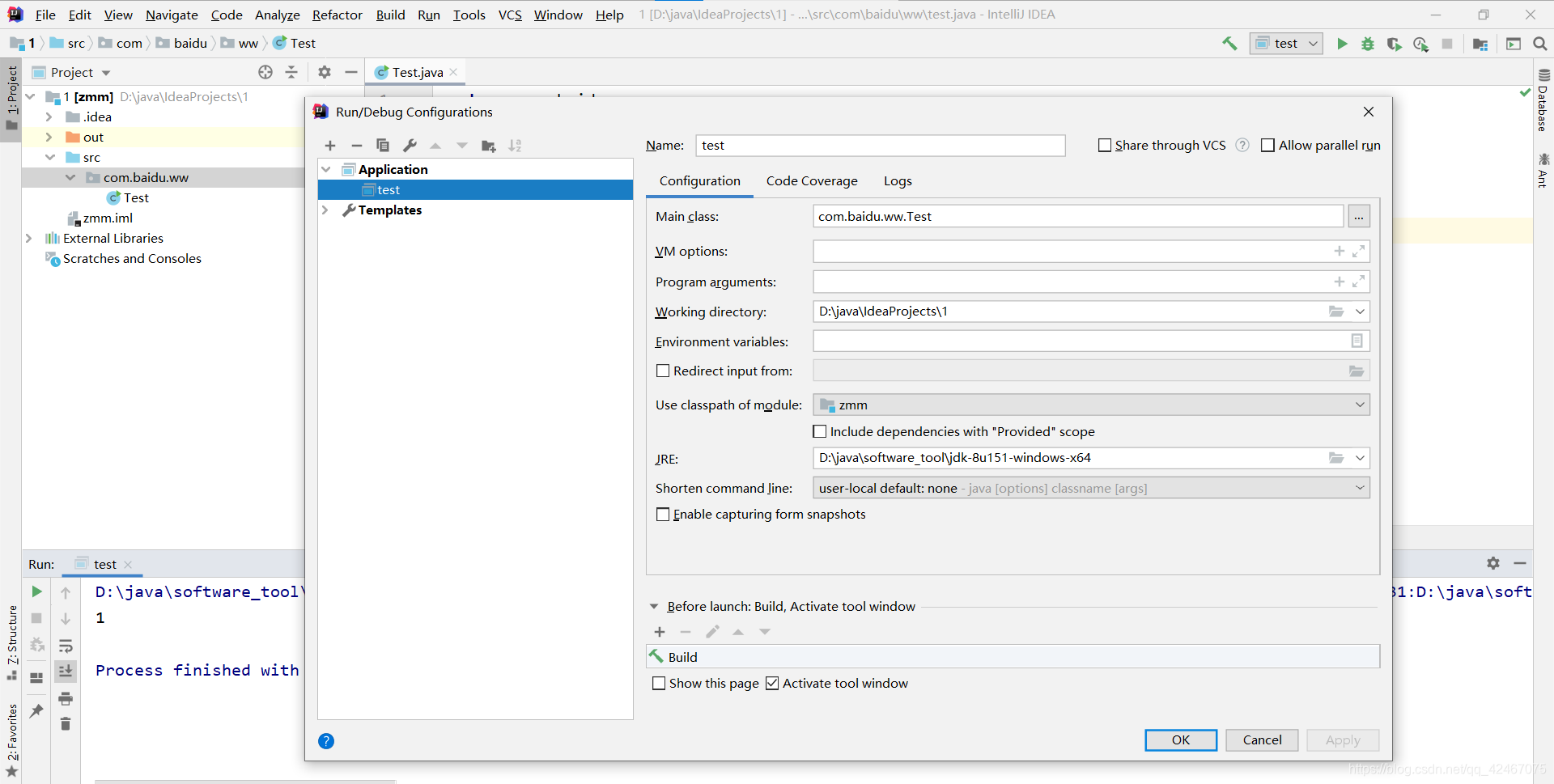Switch to Code Coverage tab
Screen dimensions: 1554x784
tap(812, 181)
